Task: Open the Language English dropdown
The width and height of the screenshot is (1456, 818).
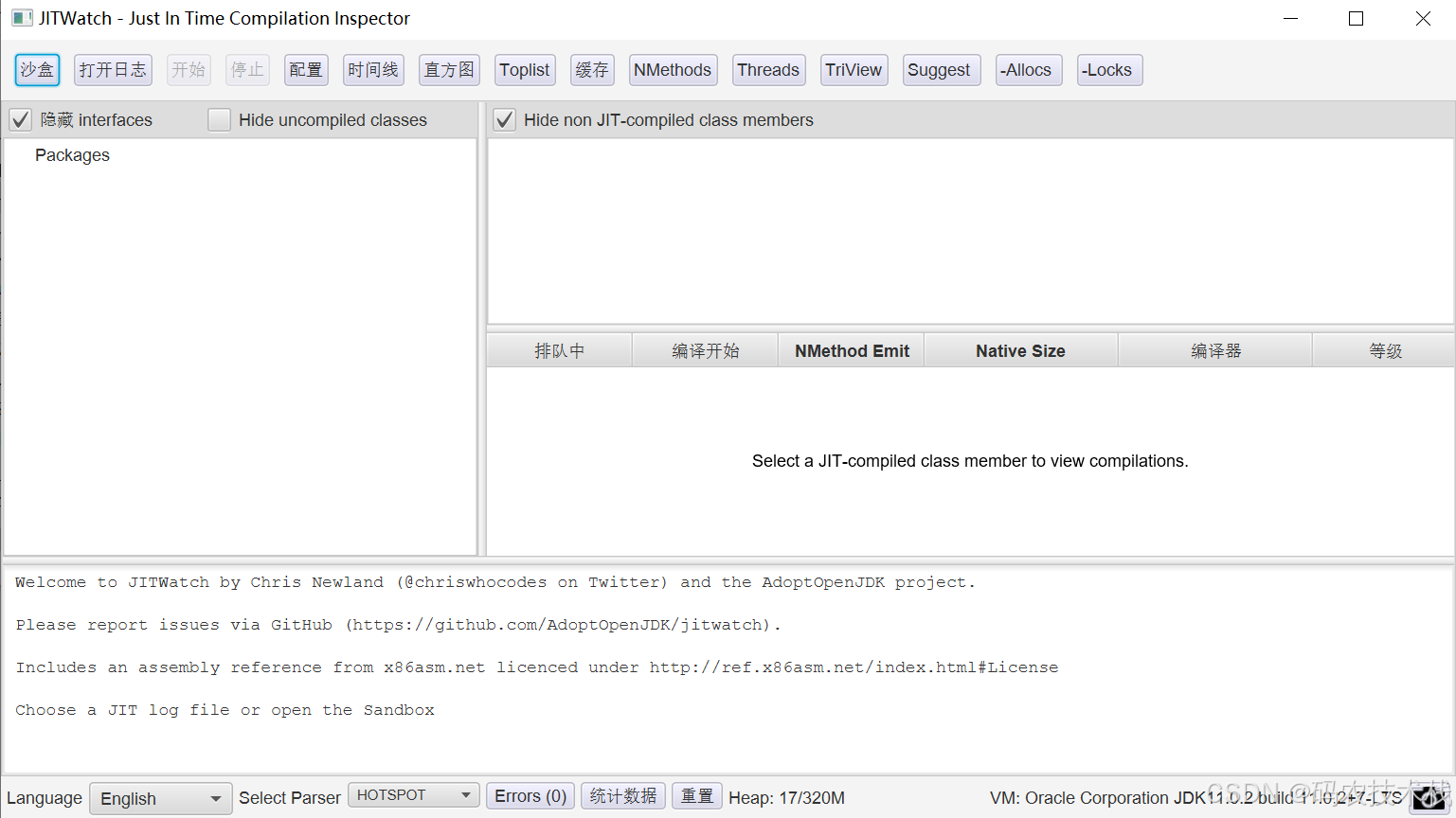Action: [x=160, y=798]
